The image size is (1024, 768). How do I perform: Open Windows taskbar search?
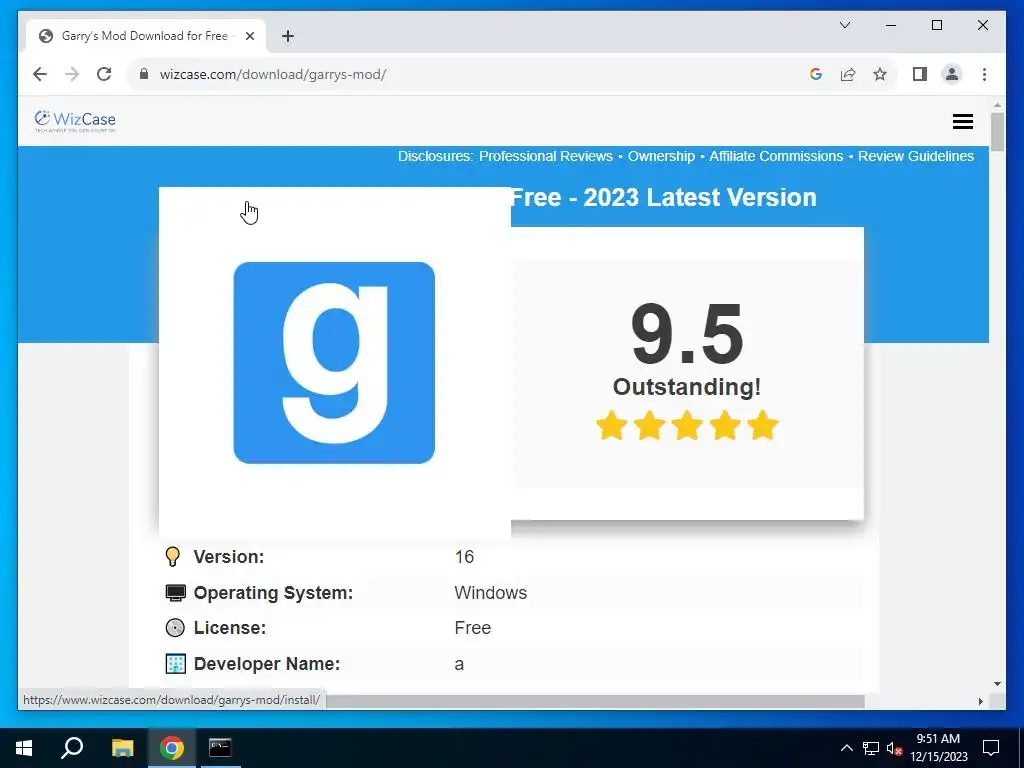[72, 748]
